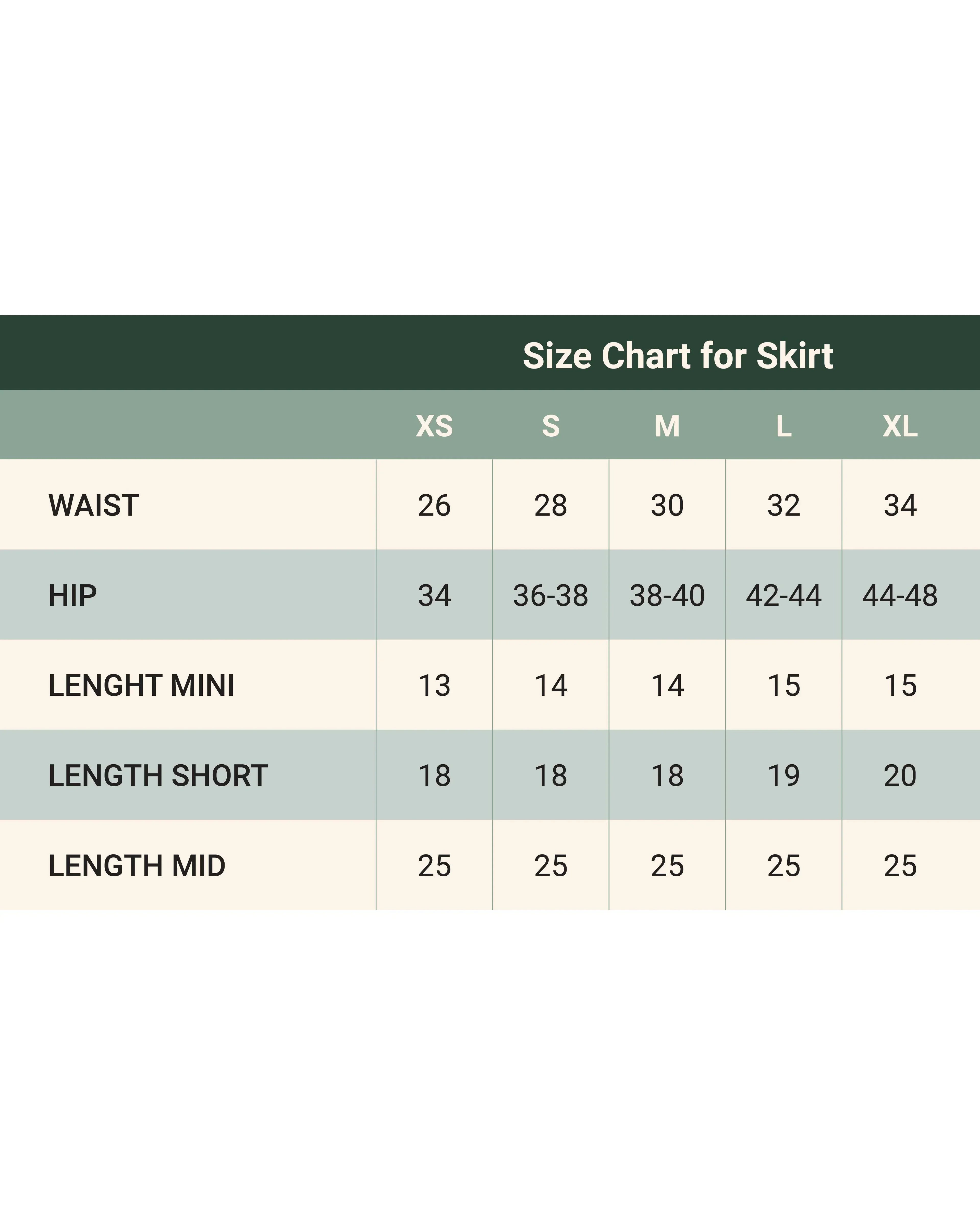This screenshot has height=1225, width=980.
Task: Click the S size column header
Action: (550, 426)
